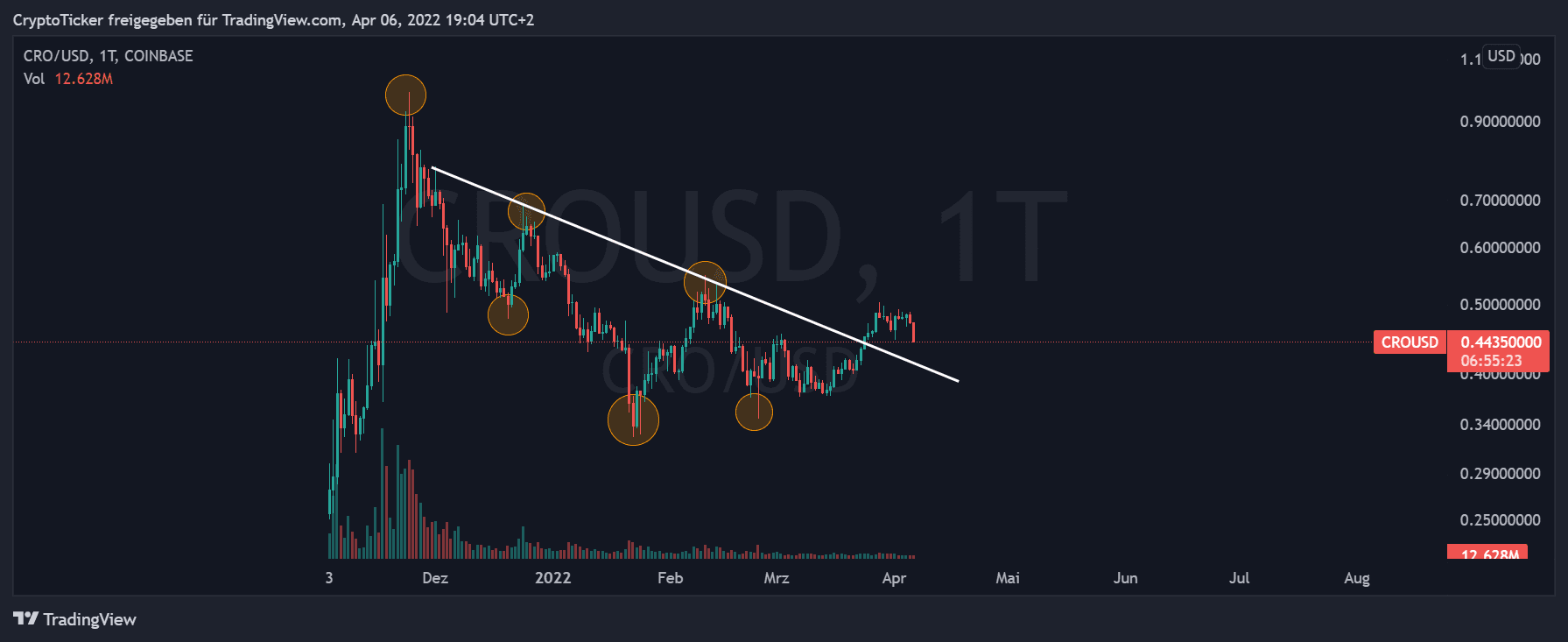Screen dimensions: 1568x642
Task: Click the orange circle at the chart peak
Action: 405,95
